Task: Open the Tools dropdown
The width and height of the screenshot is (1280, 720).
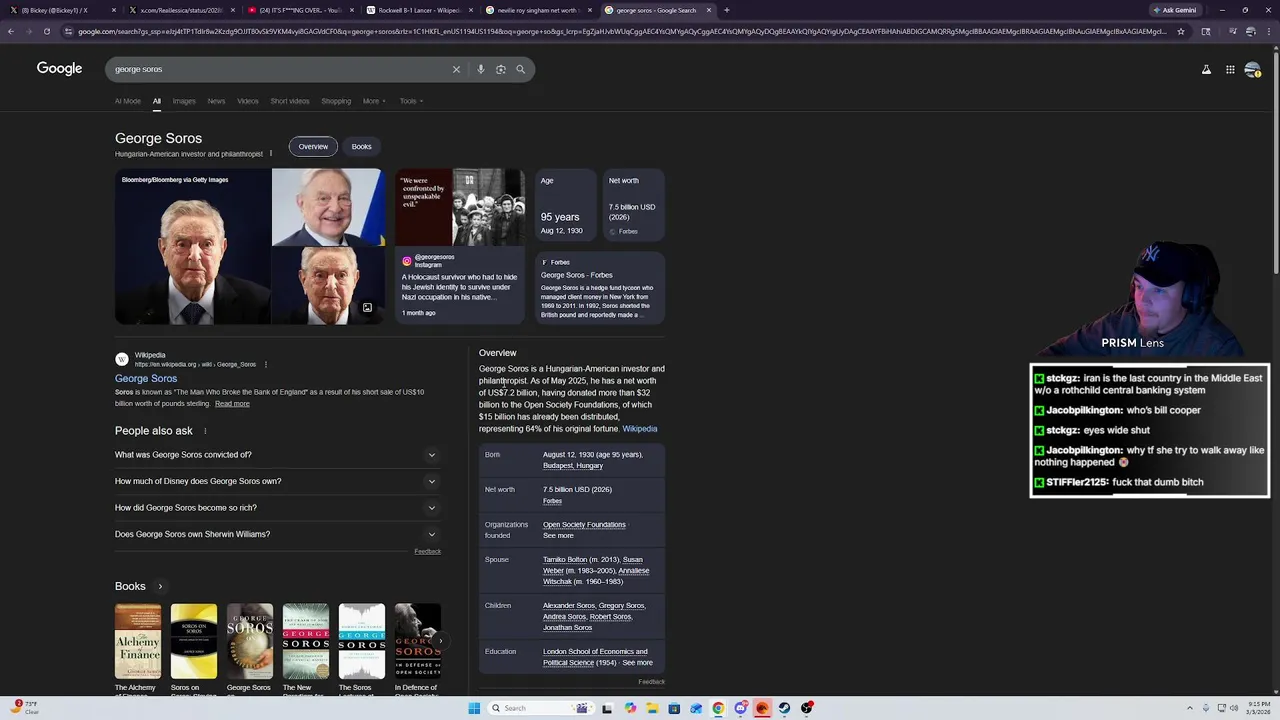Action: pos(411,101)
